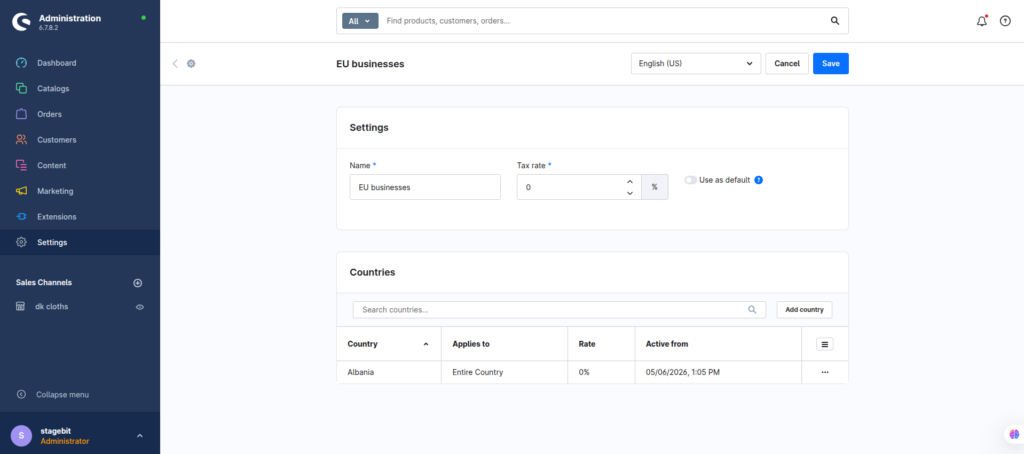This screenshot has height=454, width=1024.
Task: Click the Entire Country cell
Action: [x=505, y=372]
